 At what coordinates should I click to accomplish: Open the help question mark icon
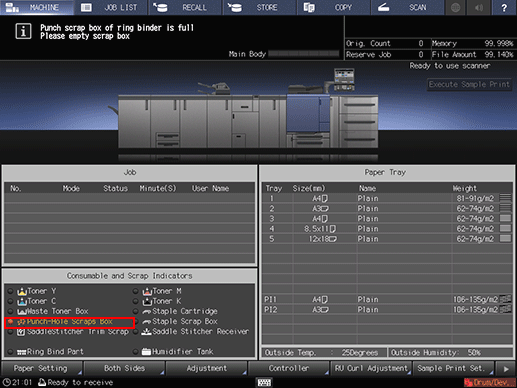pos(504,7)
